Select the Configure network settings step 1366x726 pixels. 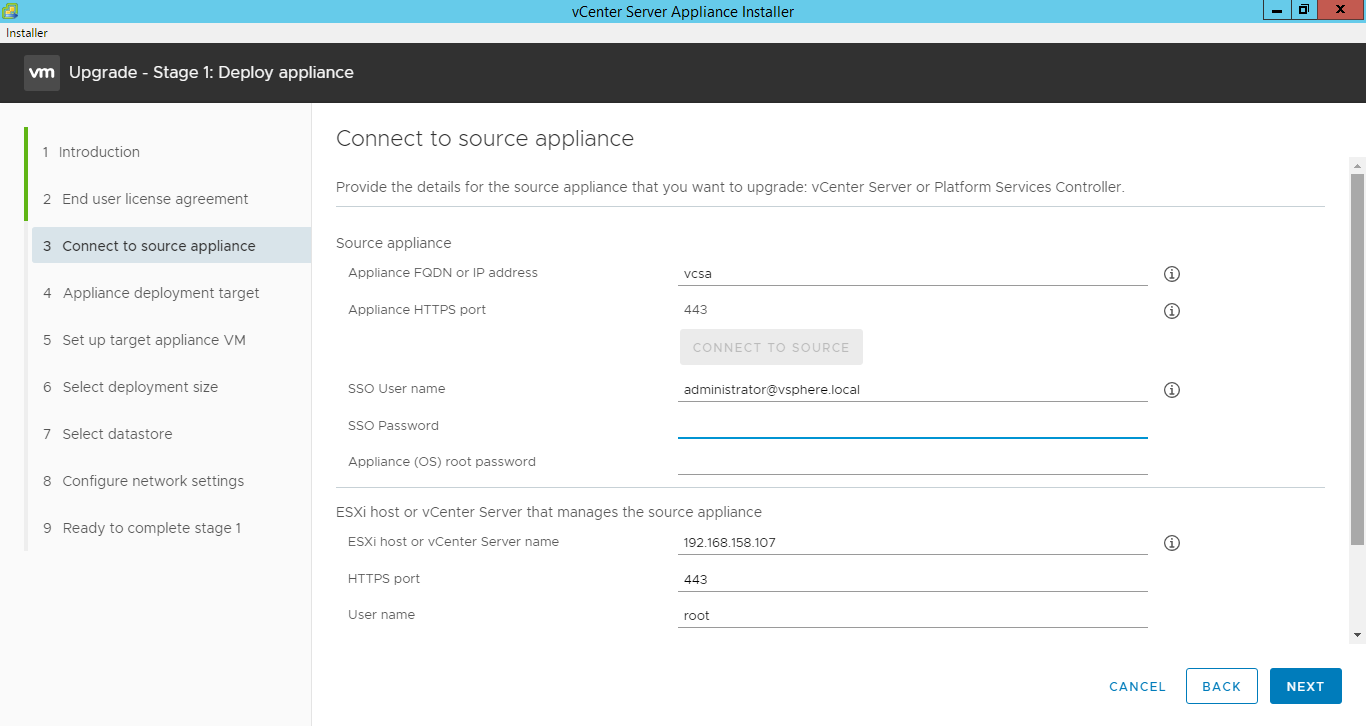tap(153, 480)
